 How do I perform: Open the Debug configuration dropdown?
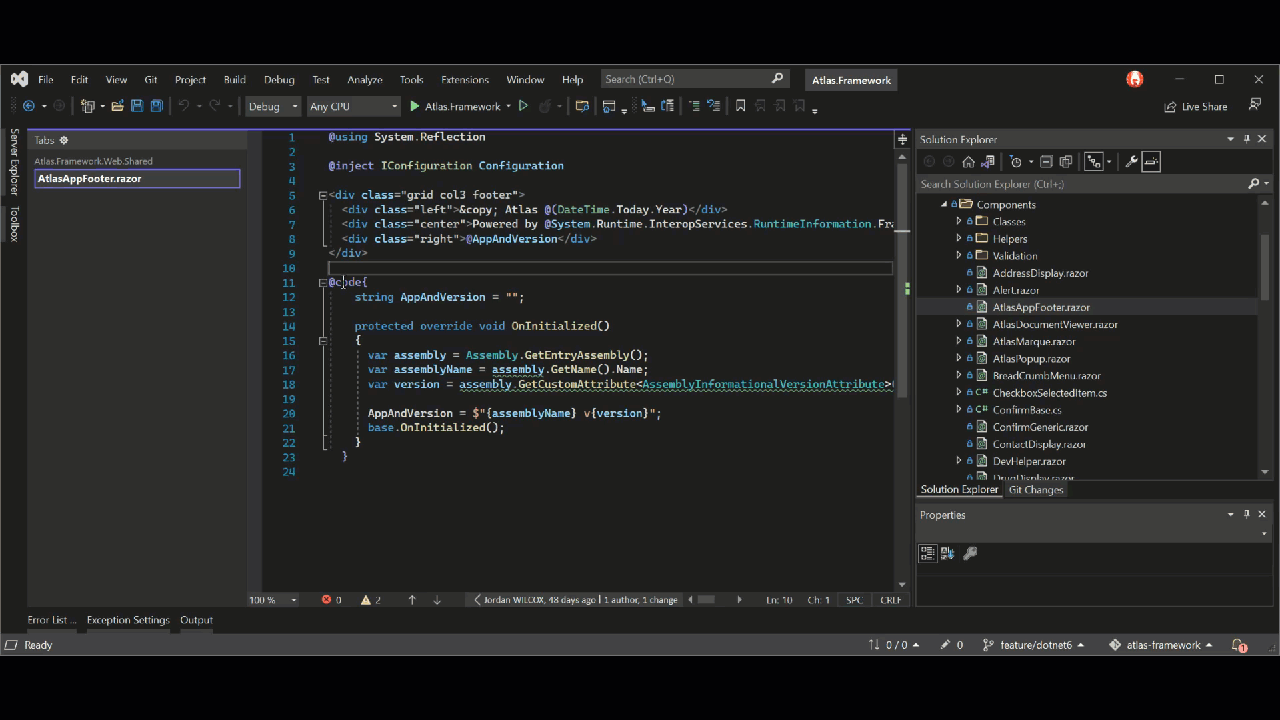pos(273,106)
